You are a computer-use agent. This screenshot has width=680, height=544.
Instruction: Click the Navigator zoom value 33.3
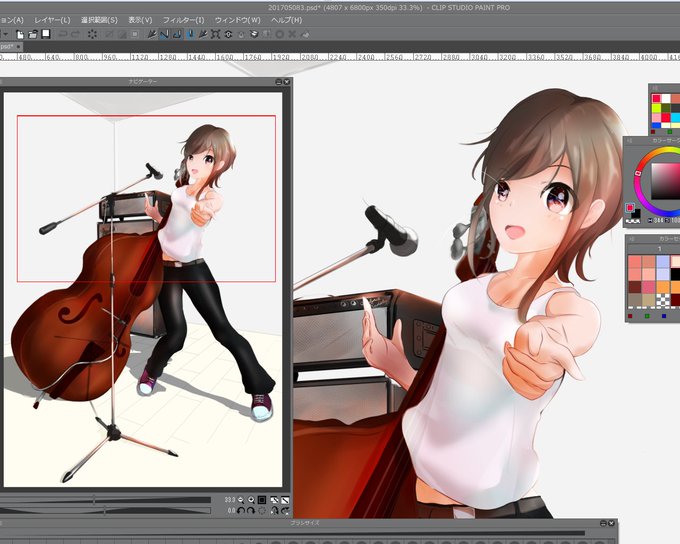[230, 500]
